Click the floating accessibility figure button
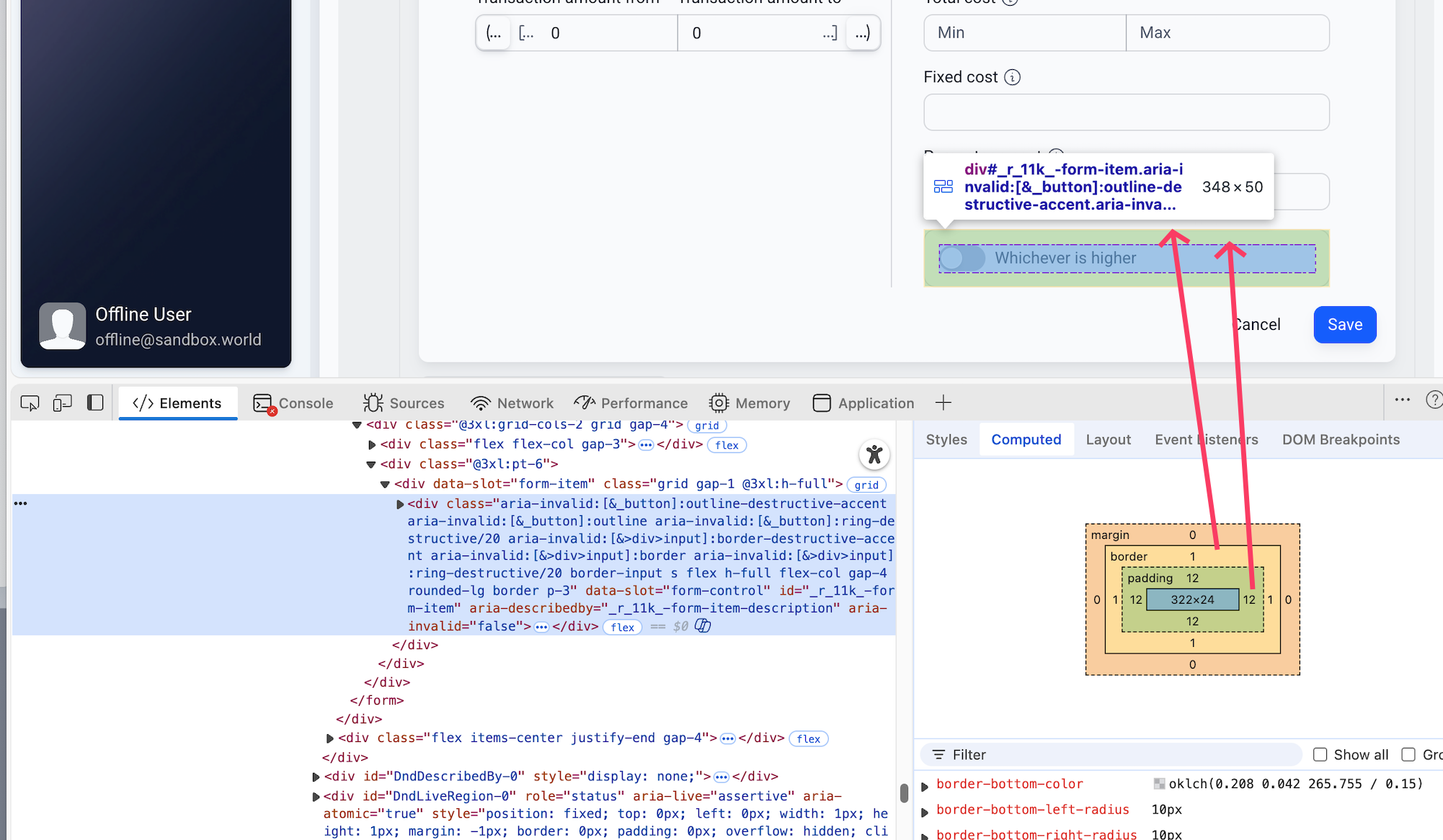1443x840 pixels. [x=874, y=455]
